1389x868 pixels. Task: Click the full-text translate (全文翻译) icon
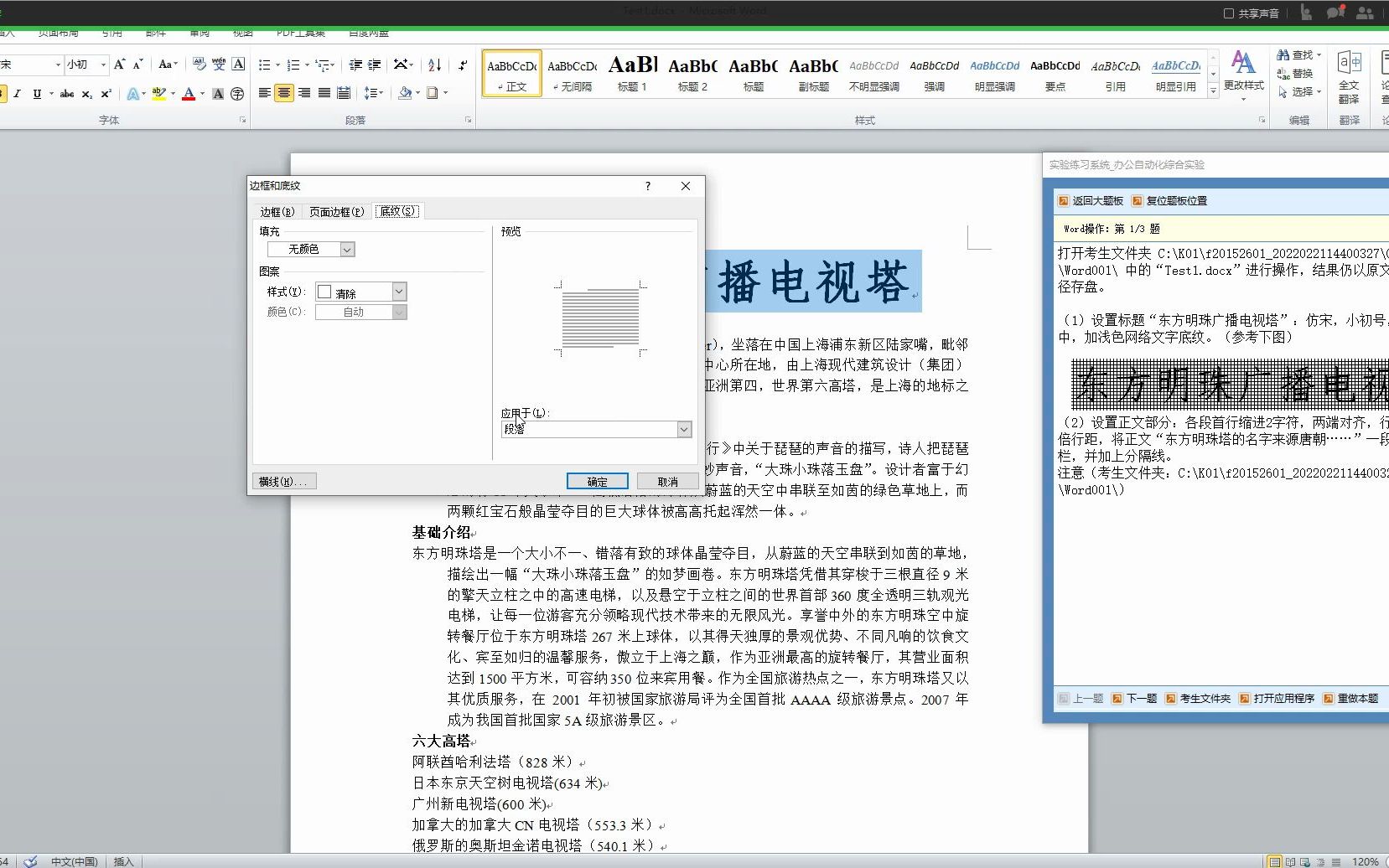coord(1349,78)
